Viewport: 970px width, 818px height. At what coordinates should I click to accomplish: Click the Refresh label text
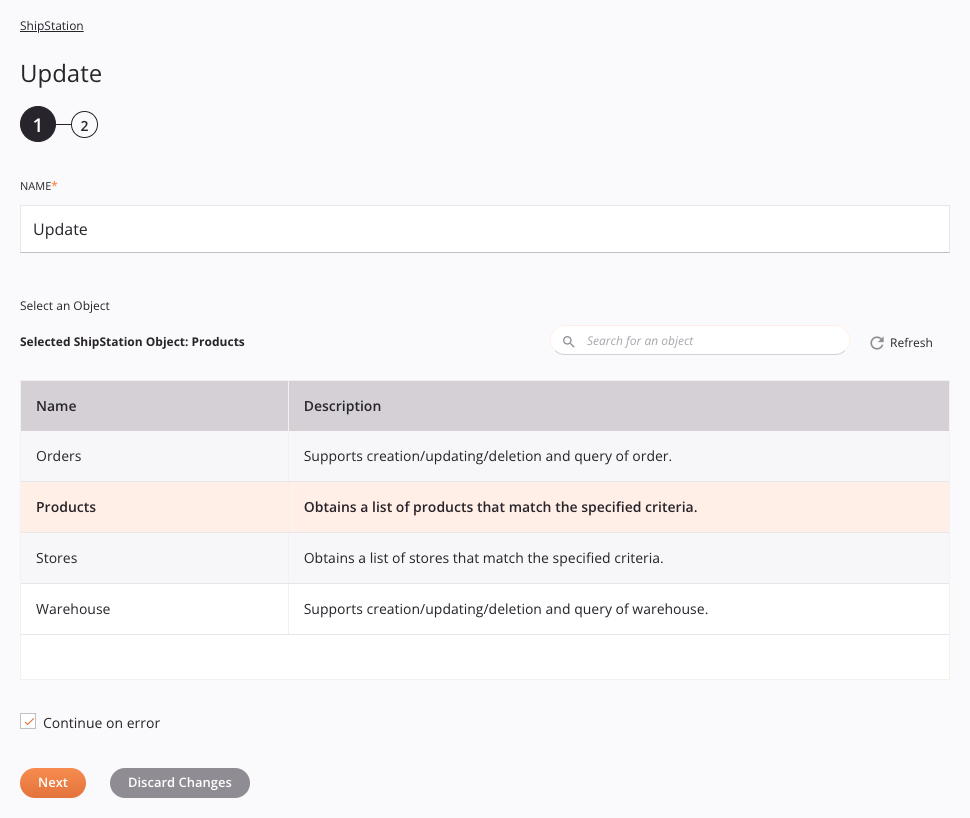pyautogui.click(x=911, y=343)
